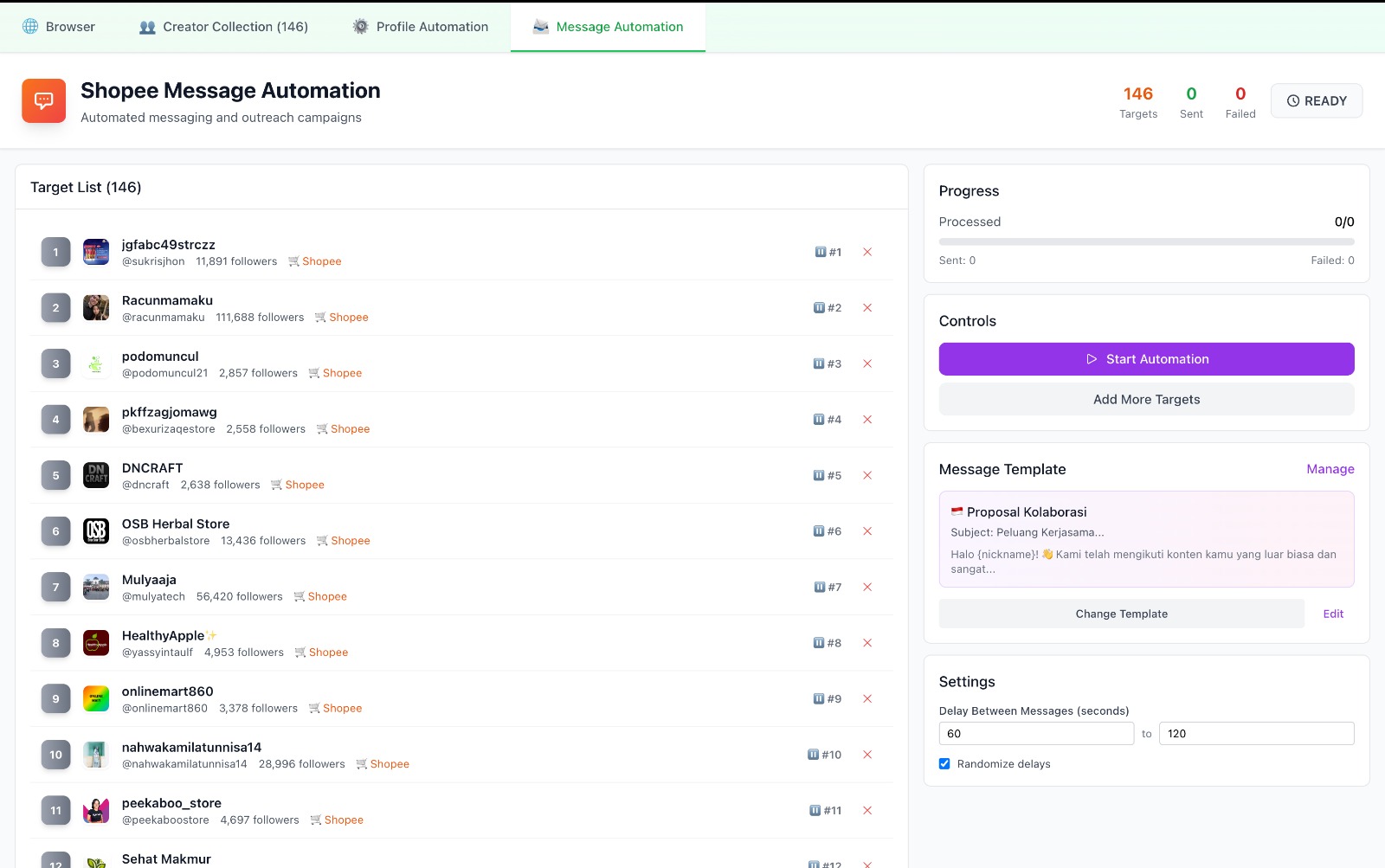Image resolution: width=1385 pixels, height=868 pixels.
Task: Click the Target List (146) heading
Action: [x=86, y=187]
